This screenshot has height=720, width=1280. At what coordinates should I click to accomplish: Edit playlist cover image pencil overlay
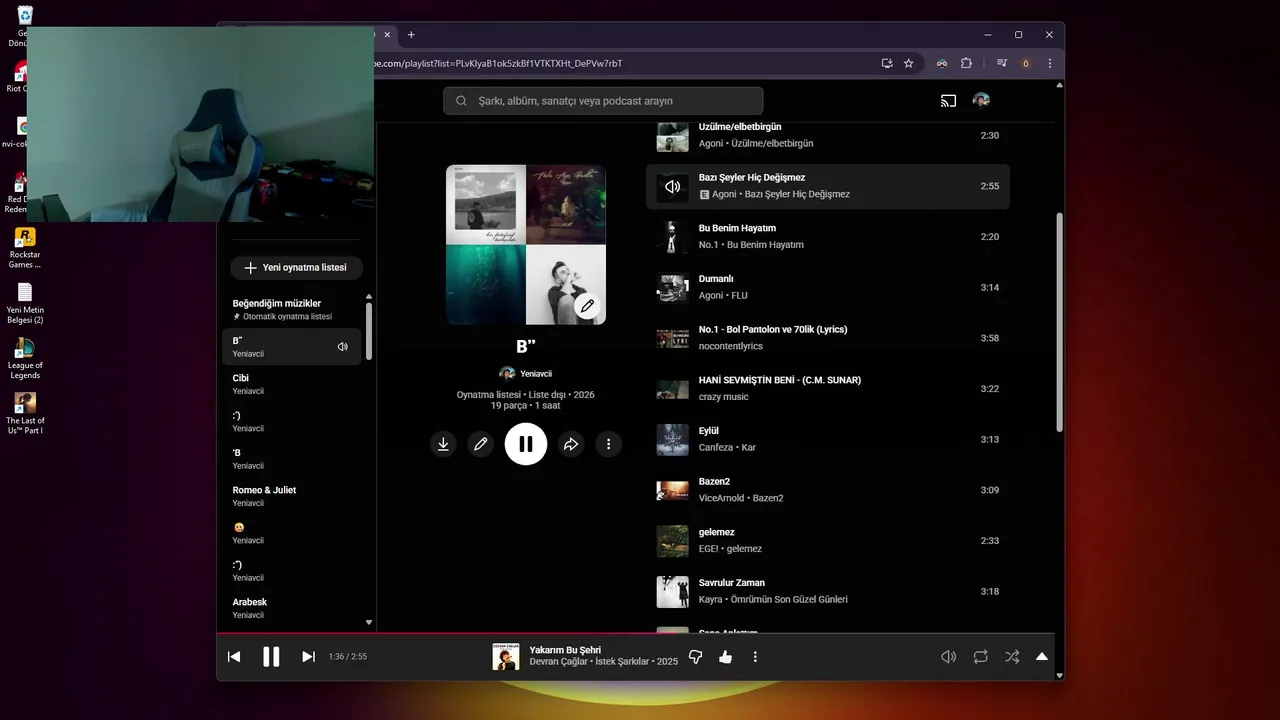point(587,306)
